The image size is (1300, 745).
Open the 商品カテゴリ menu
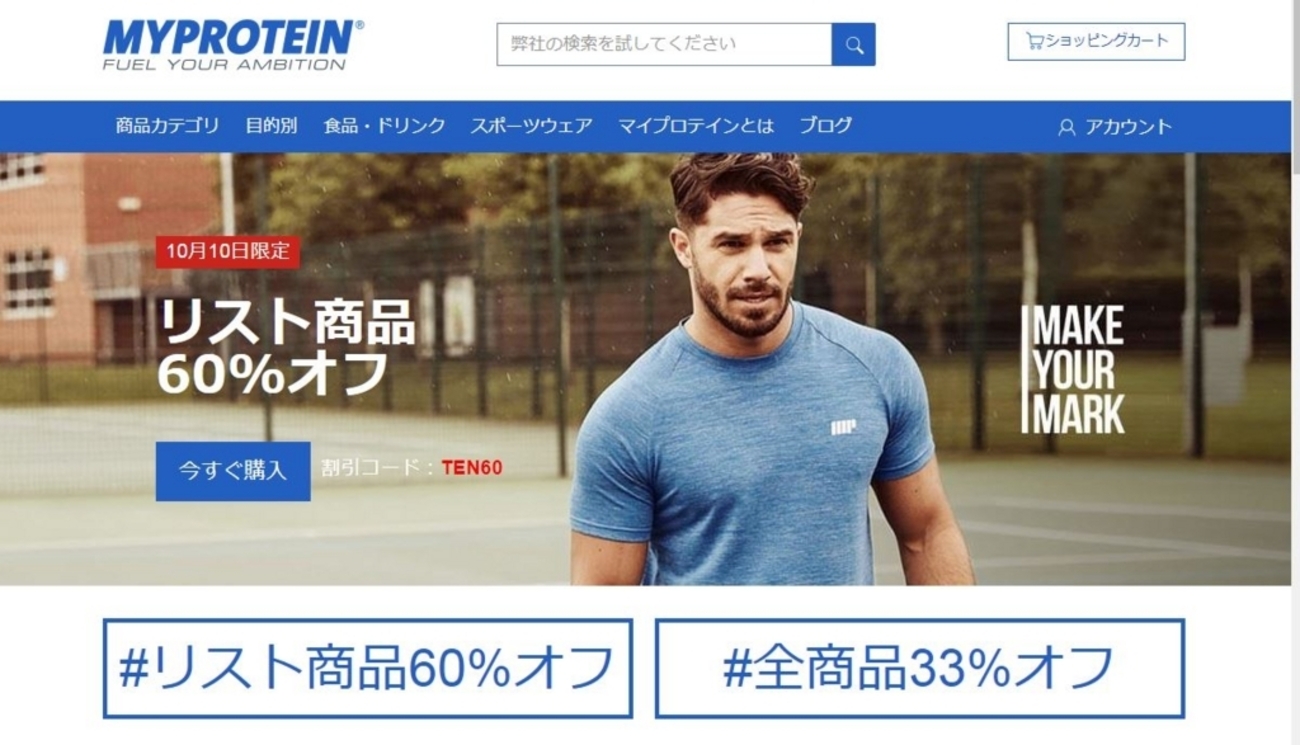pos(167,126)
